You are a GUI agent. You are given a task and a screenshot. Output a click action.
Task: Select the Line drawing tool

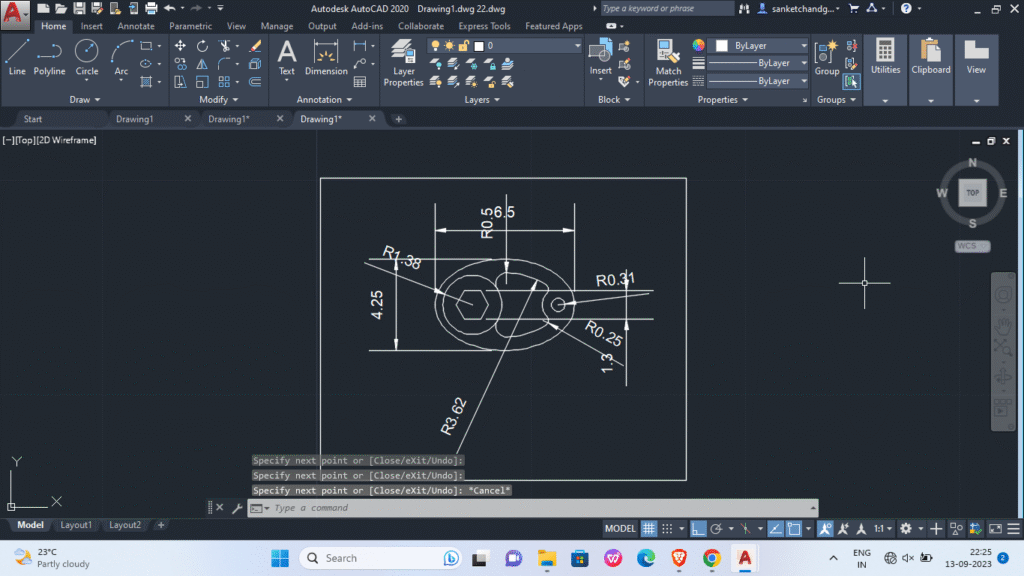(x=17, y=57)
